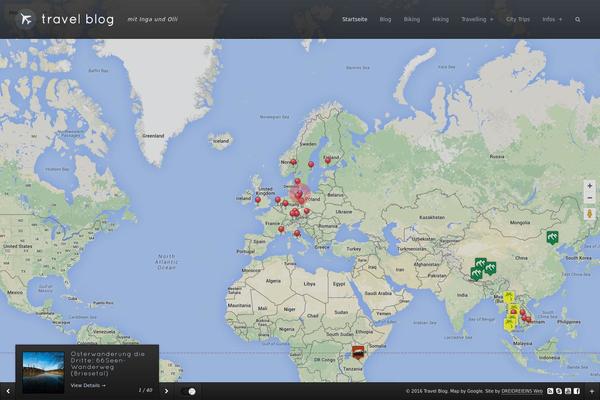
Task: Open the search magnifier in the navigation
Action: [x=577, y=20]
